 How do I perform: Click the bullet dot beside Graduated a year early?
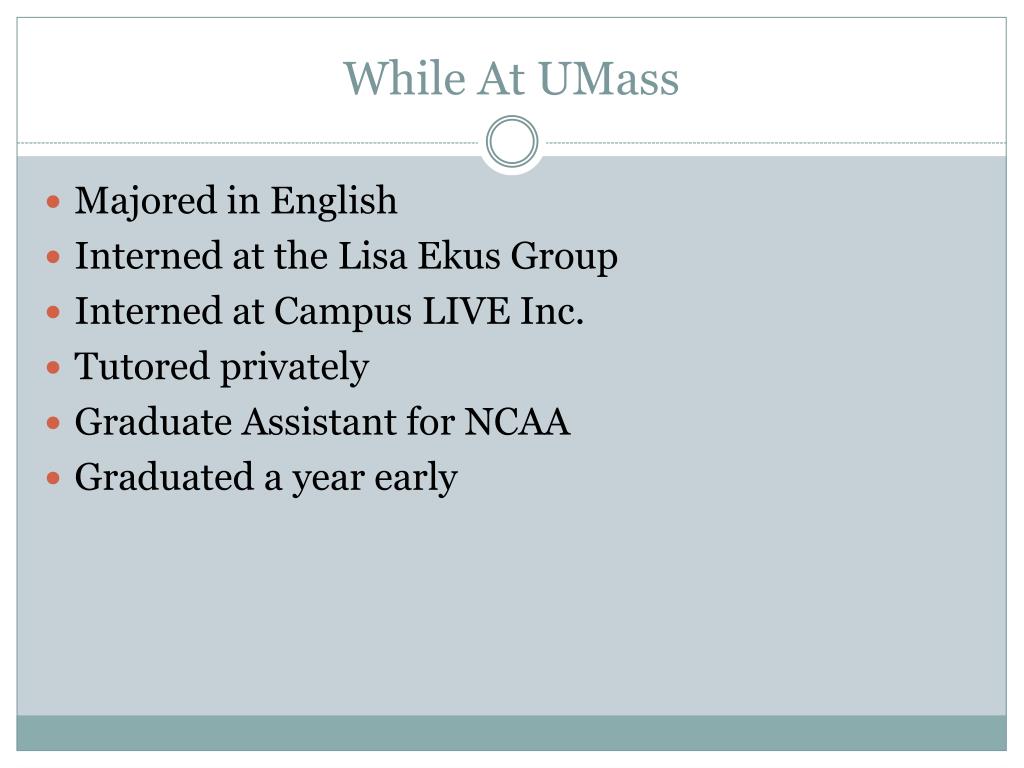click(x=54, y=479)
